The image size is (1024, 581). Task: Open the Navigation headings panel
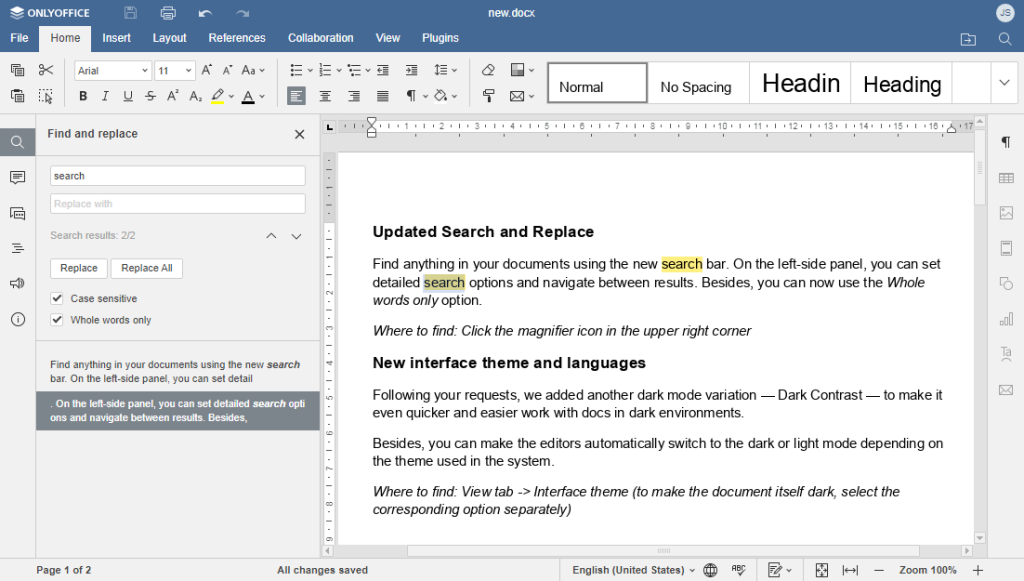[17, 247]
